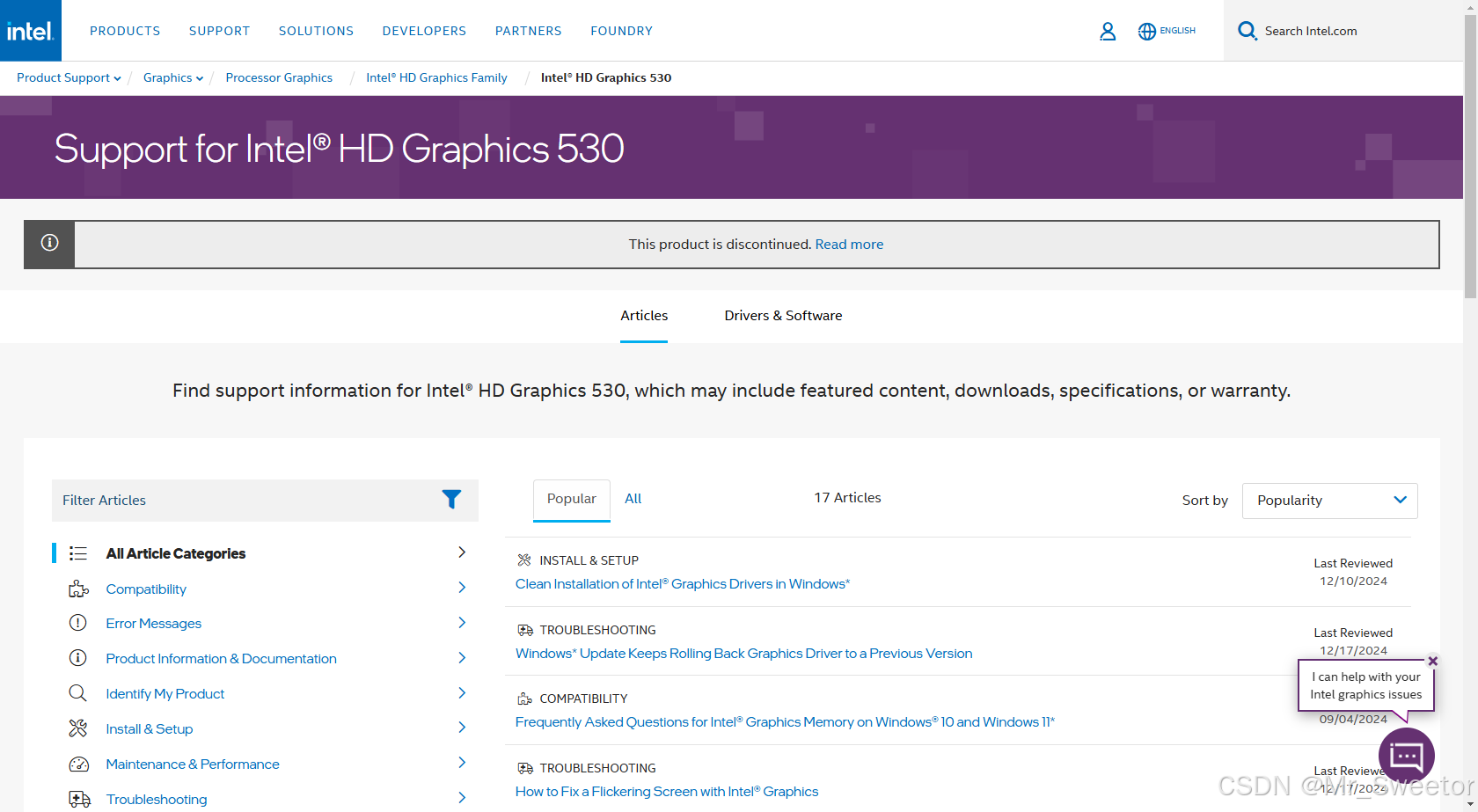
Task: Switch to the Drivers & Software tab
Action: [x=783, y=316]
